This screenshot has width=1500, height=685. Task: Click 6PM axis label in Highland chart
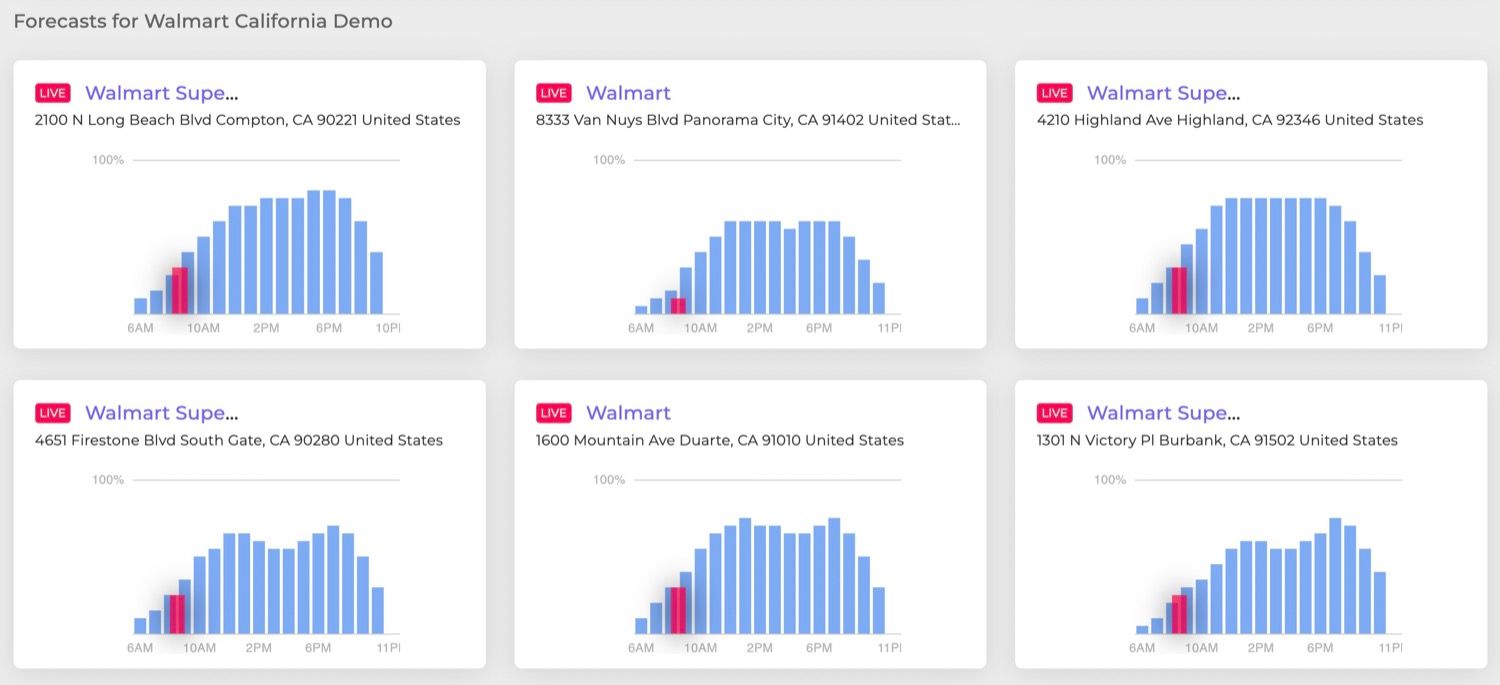pos(1320,328)
